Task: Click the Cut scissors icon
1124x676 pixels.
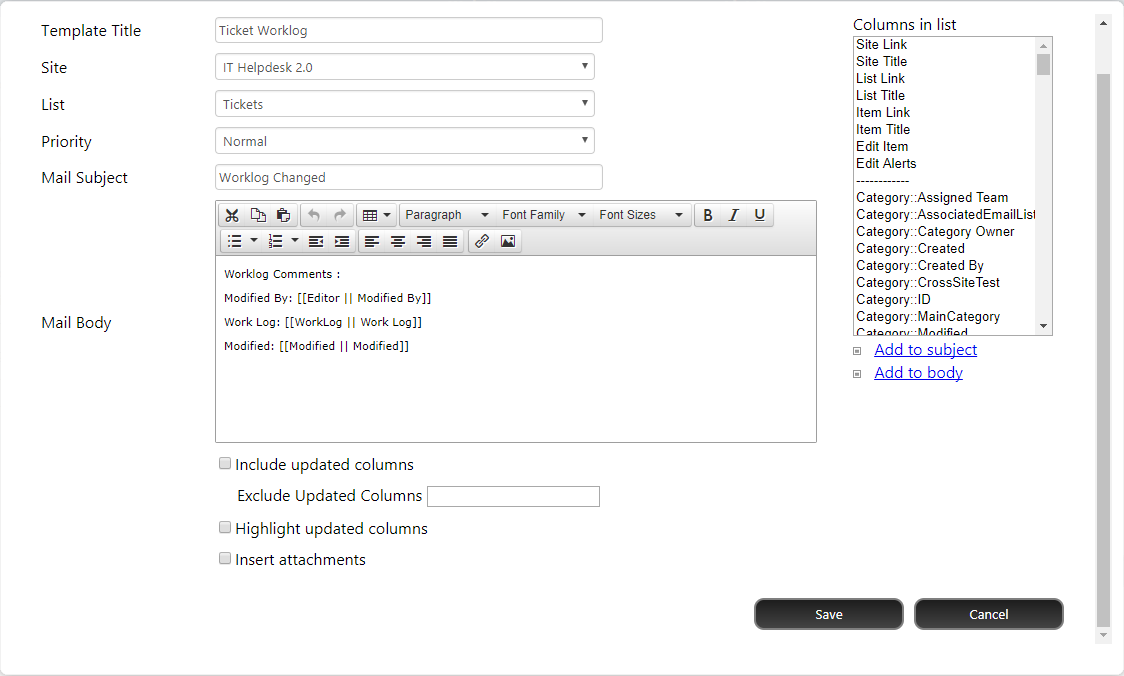Action: [x=232, y=215]
